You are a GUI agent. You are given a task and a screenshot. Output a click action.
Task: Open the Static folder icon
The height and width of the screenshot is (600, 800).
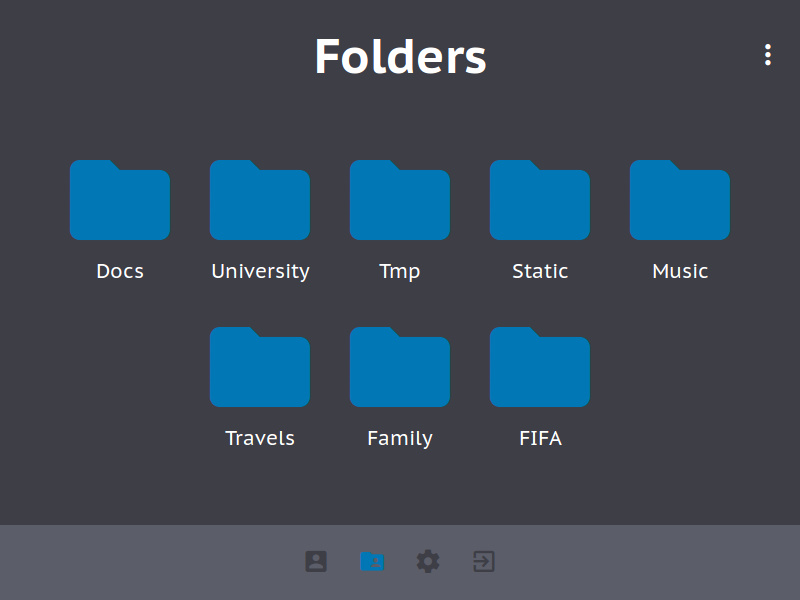pyautogui.click(x=540, y=200)
